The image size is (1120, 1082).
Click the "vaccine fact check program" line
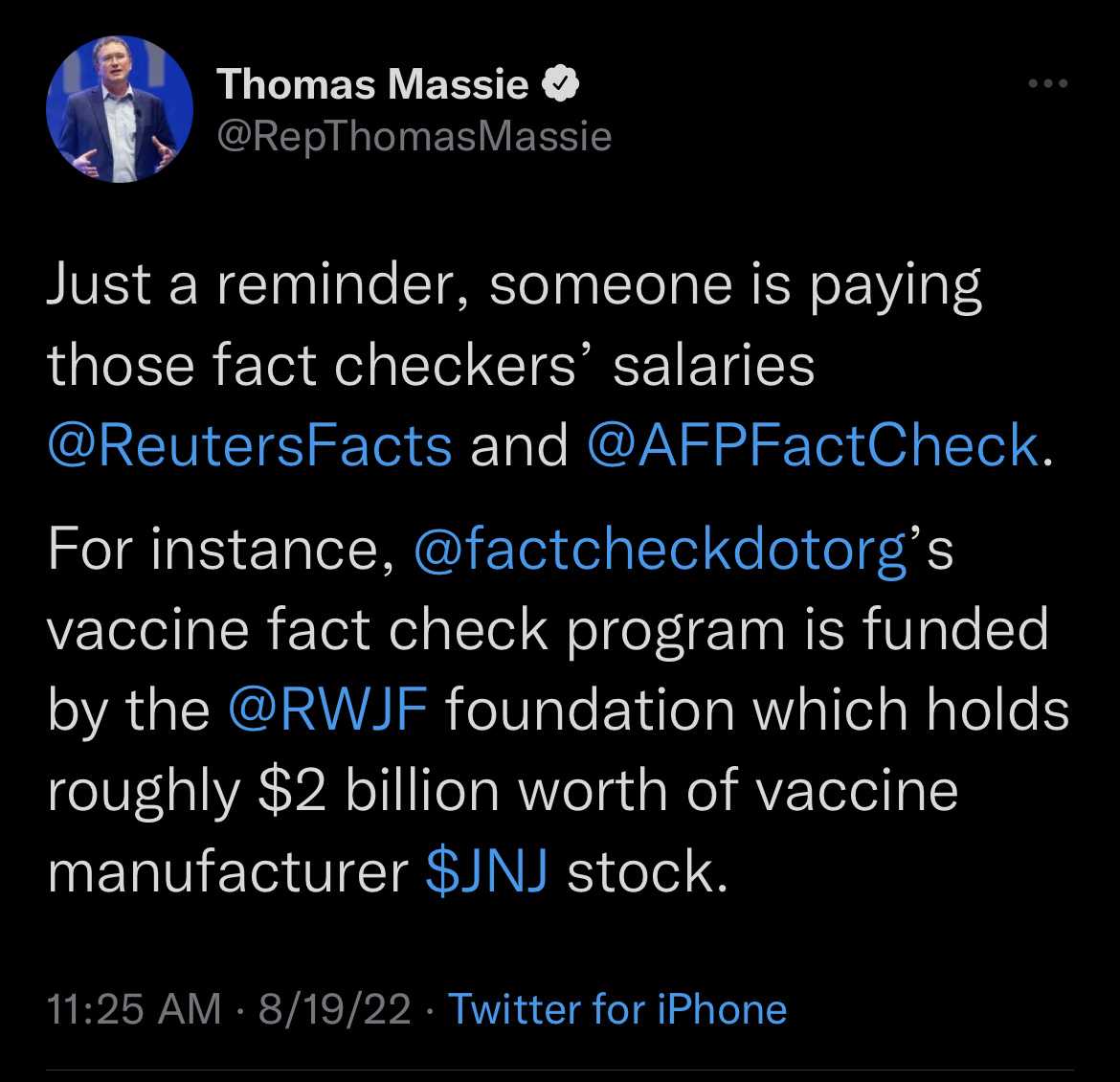tap(548, 631)
